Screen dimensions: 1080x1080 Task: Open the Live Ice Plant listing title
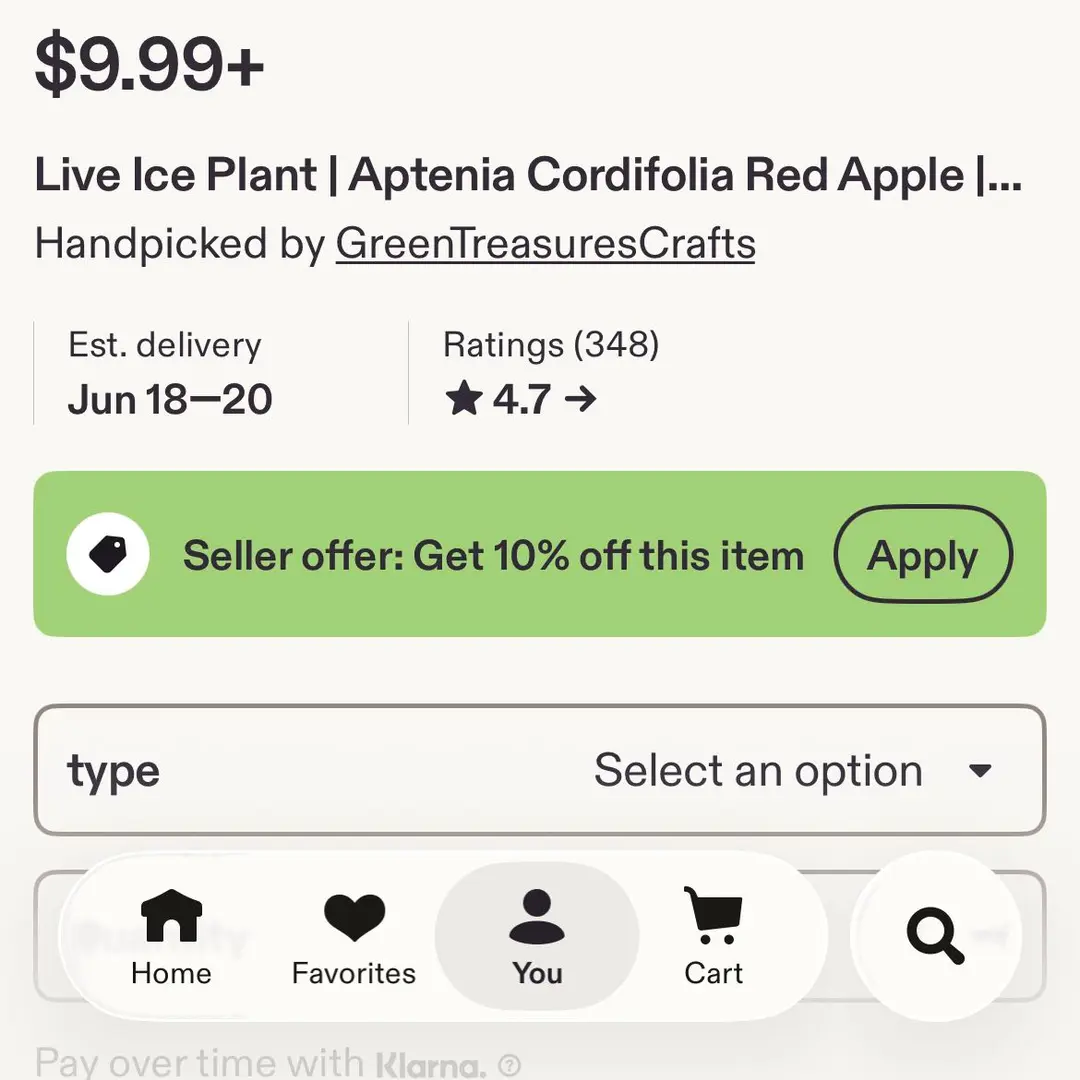tap(528, 175)
